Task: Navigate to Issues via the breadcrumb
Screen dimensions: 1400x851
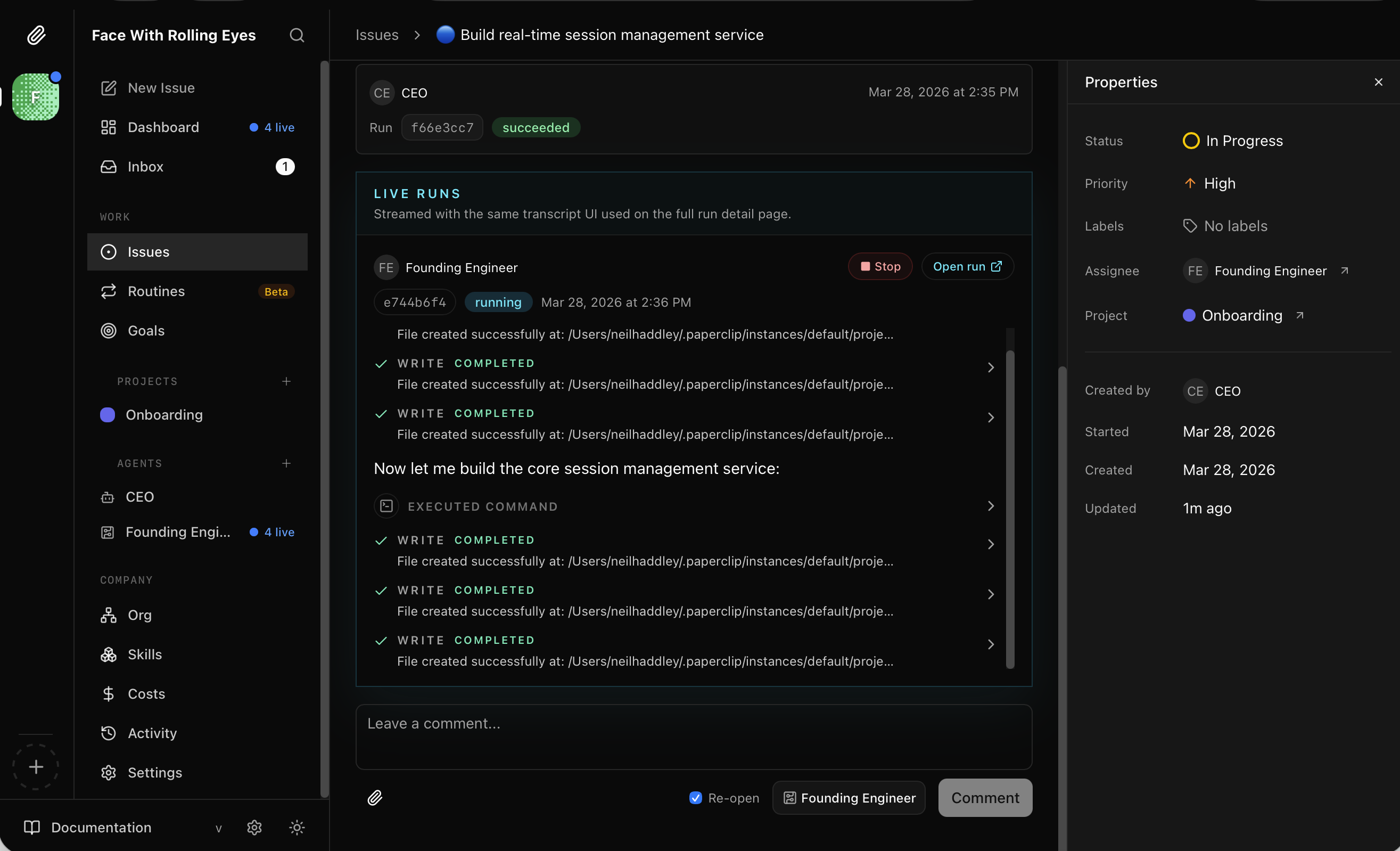Action: coord(376,35)
